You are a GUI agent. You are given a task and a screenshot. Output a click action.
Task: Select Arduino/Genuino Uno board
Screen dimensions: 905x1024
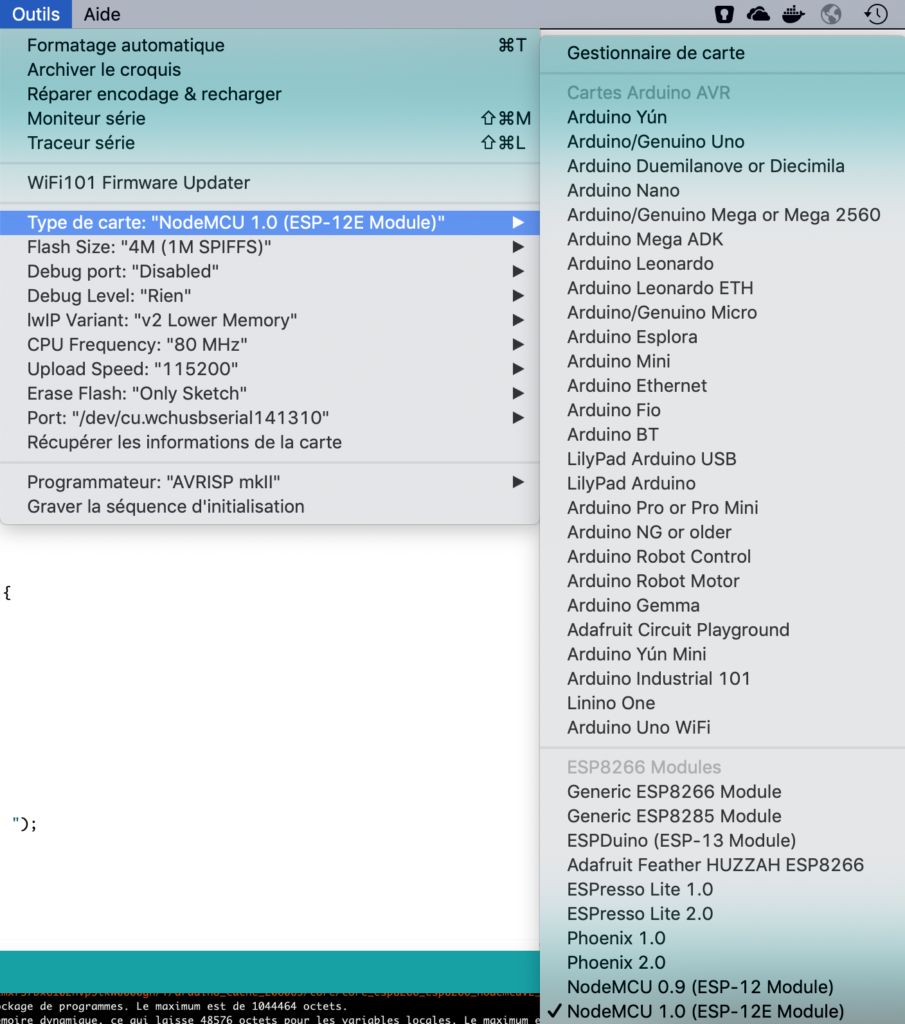pyautogui.click(x=722, y=142)
